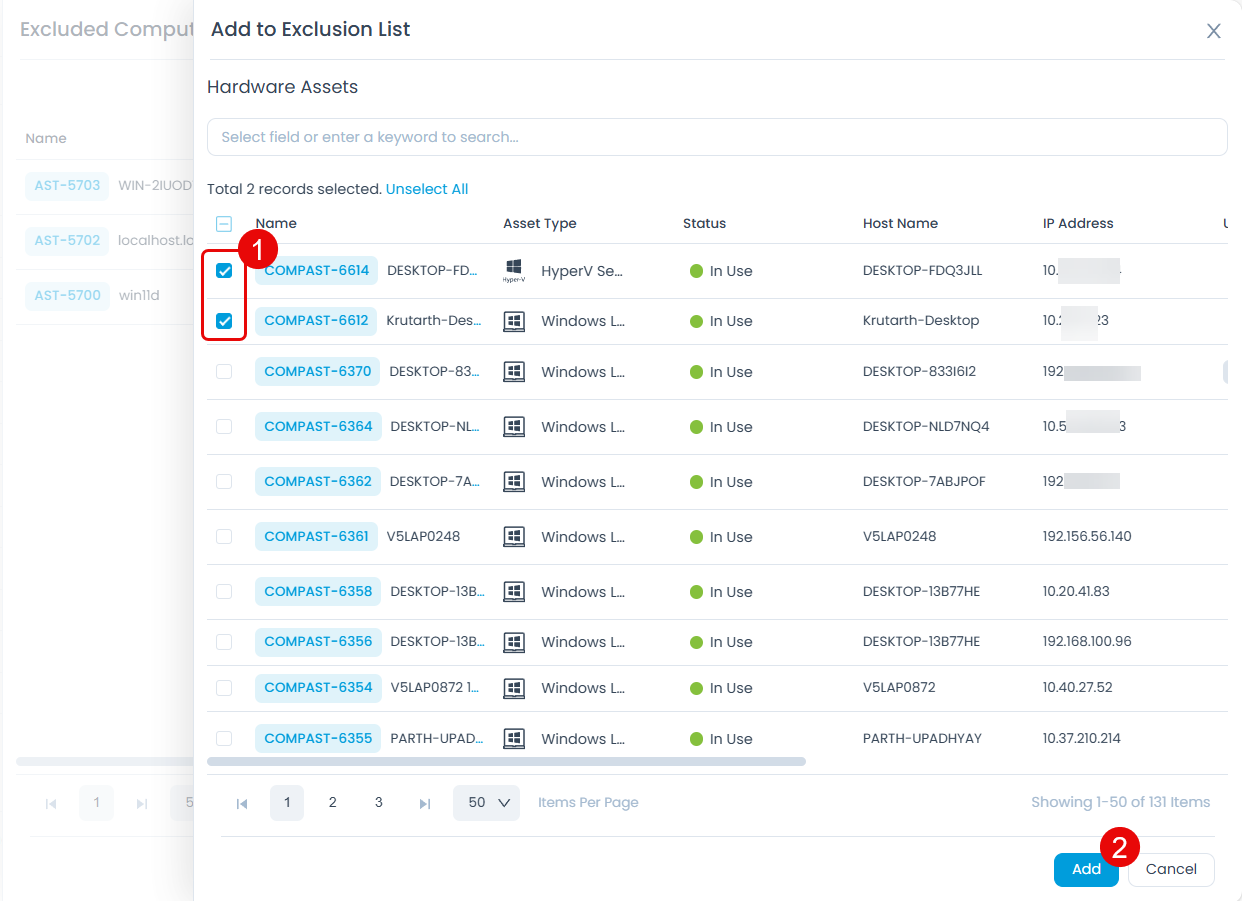Go to page 2 of the asset list
This screenshot has width=1242, height=901.
pos(332,802)
